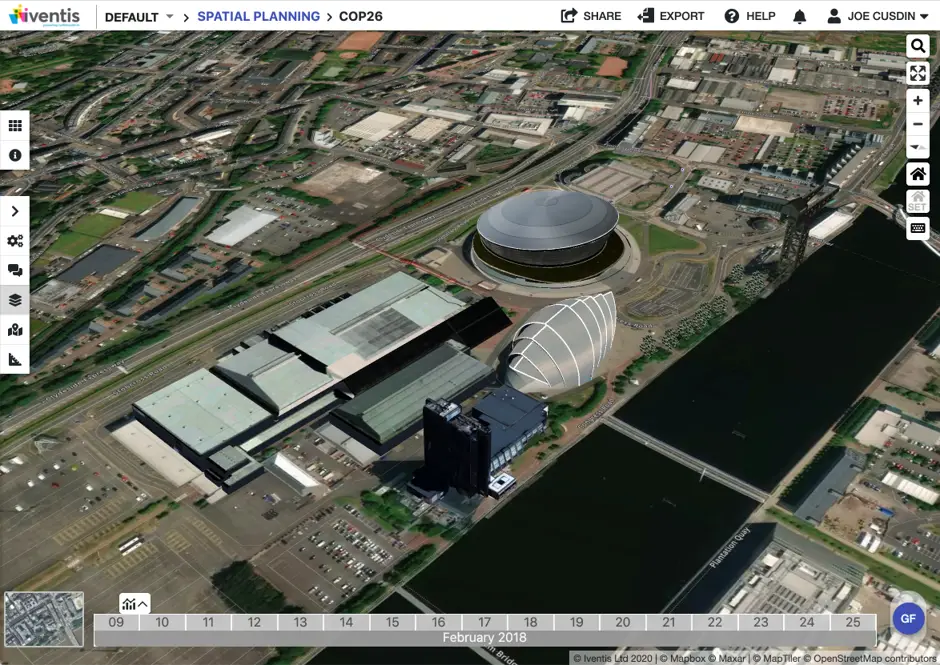Open the info panel icon
The height and width of the screenshot is (665, 940).
click(15, 155)
